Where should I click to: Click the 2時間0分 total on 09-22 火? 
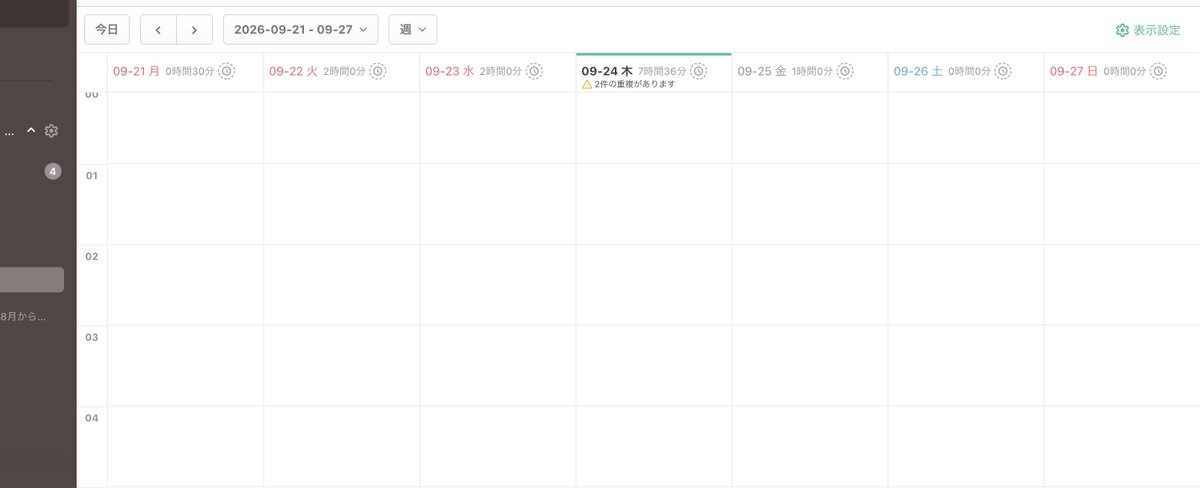point(344,72)
